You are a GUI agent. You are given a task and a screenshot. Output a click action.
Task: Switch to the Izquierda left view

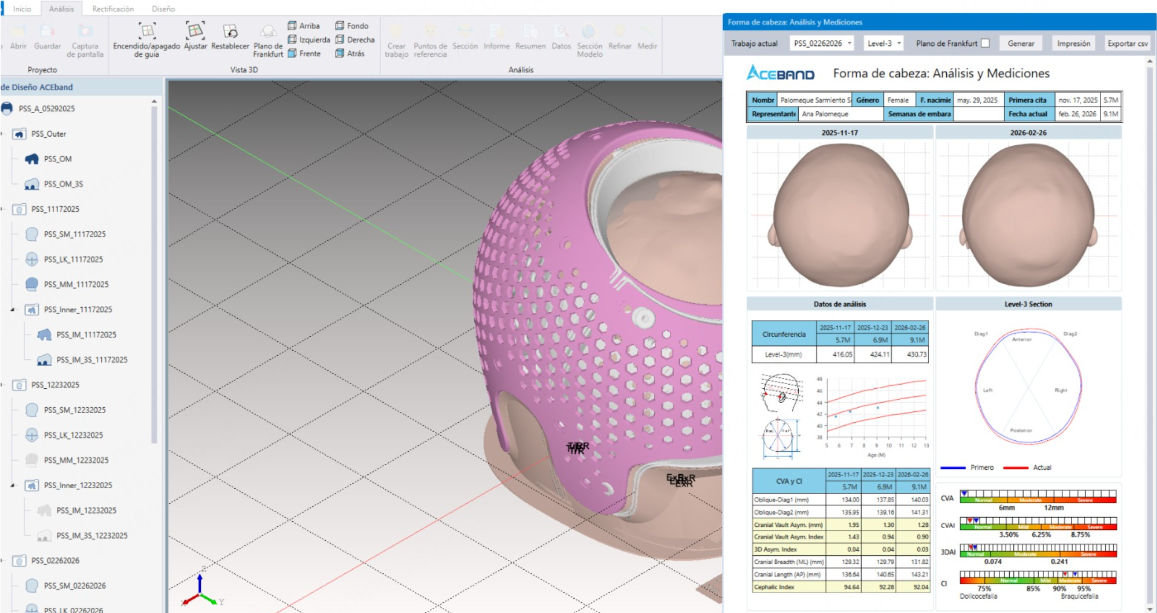309,40
